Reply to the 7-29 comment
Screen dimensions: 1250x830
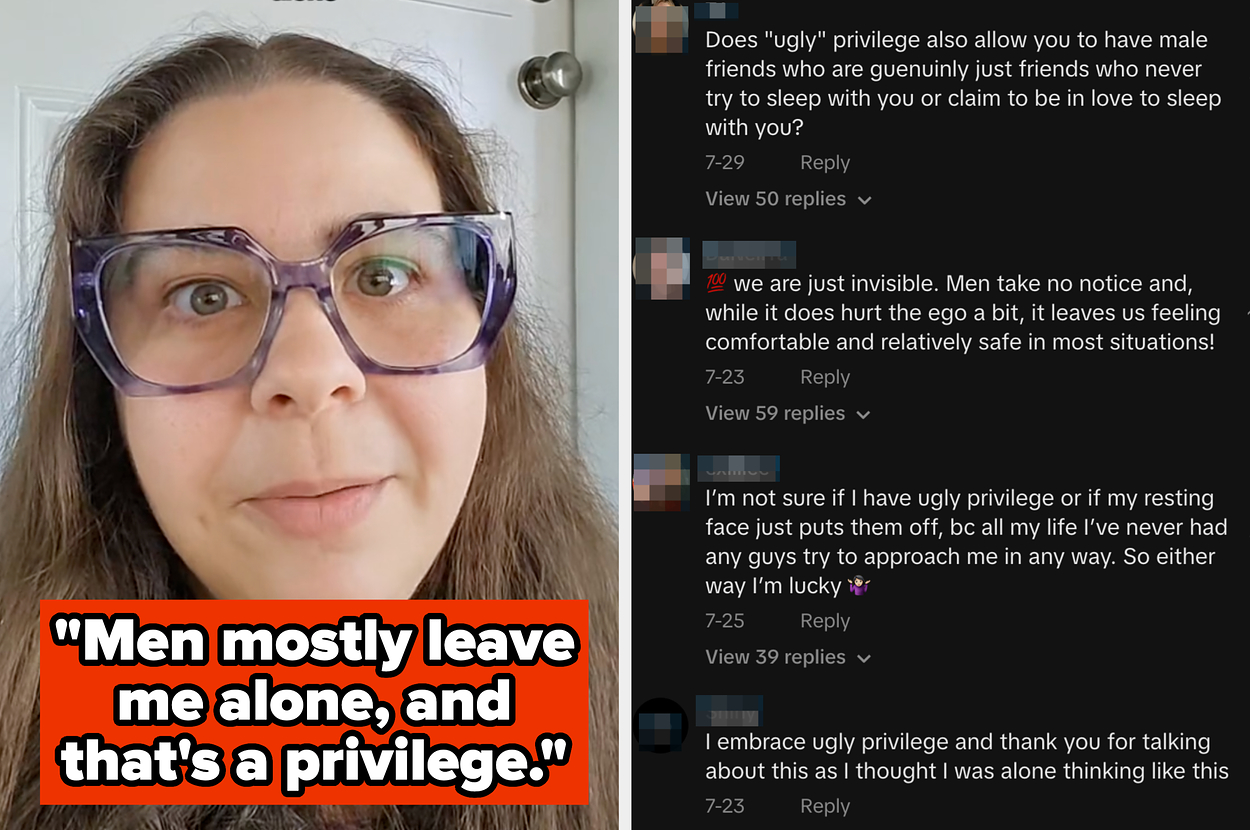point(825,163)
